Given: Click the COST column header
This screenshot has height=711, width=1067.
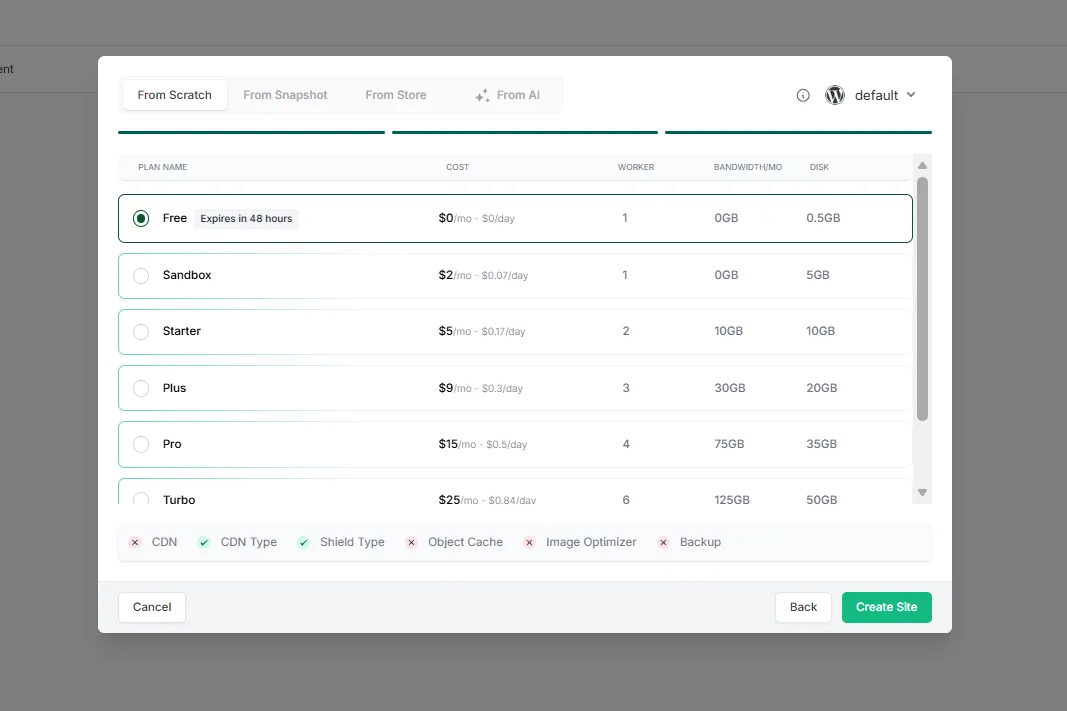Looking at the screenshot, I should (457, 167).
